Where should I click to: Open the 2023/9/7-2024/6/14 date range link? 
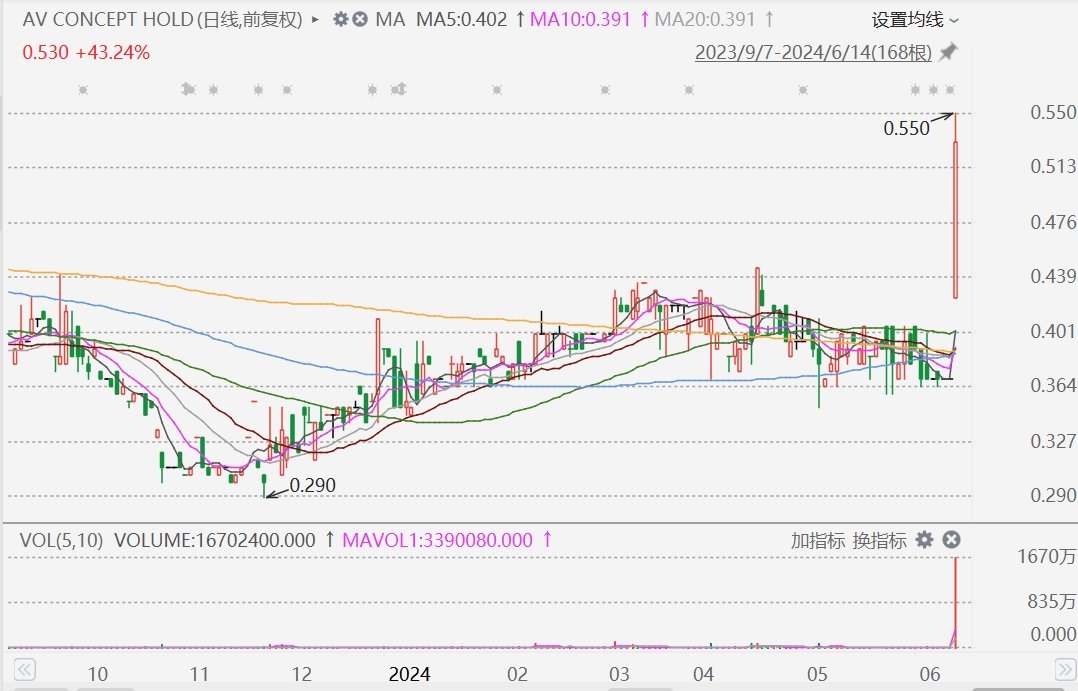(814, 51)
